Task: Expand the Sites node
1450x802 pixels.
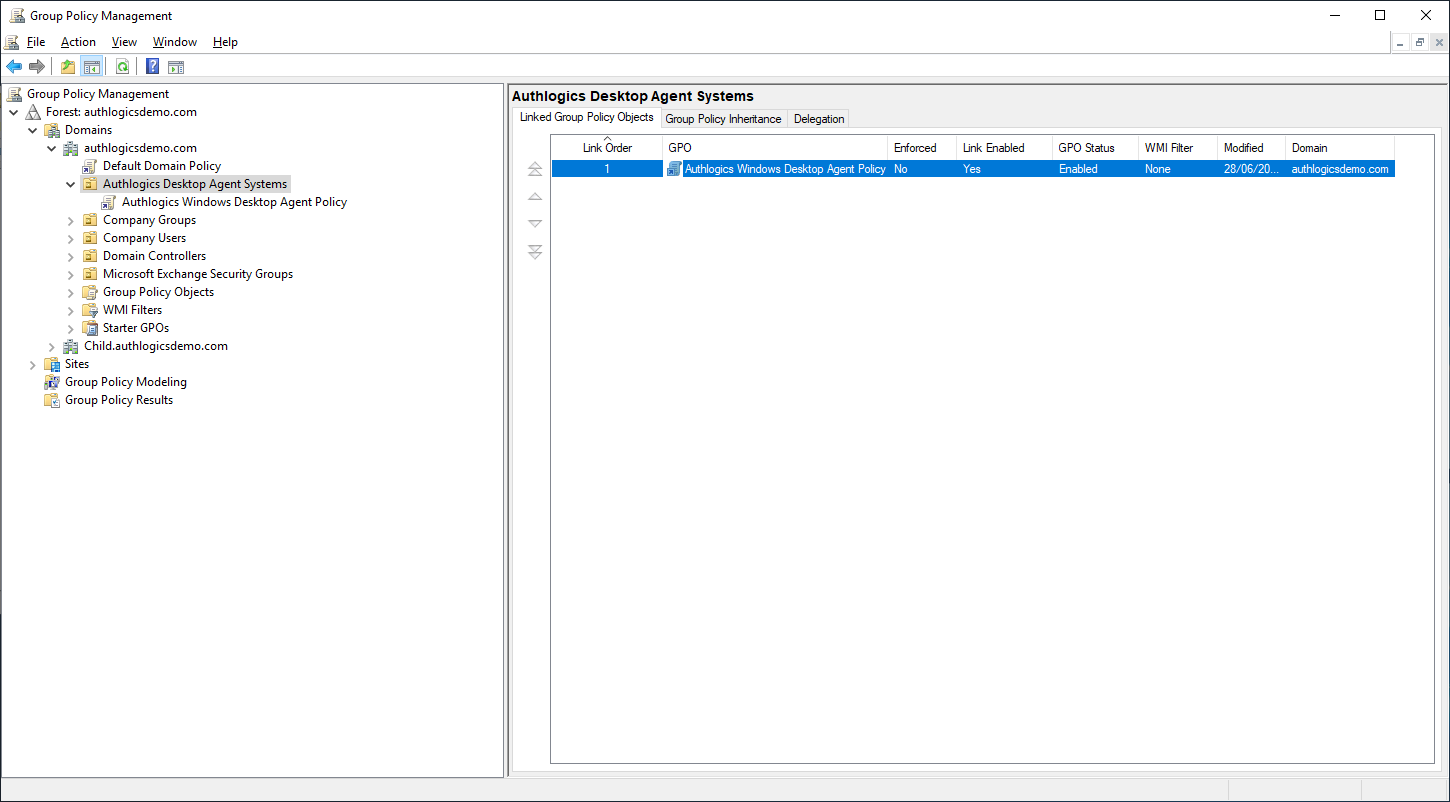Action: [33, 364]
